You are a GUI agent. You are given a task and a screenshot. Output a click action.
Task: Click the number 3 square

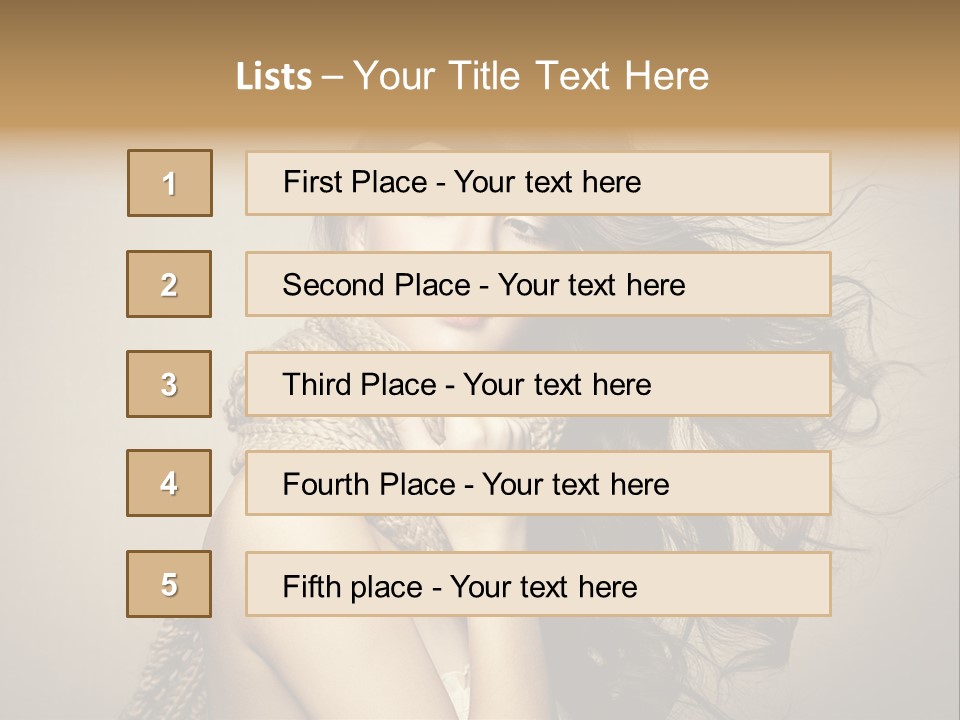click(169, 384)
